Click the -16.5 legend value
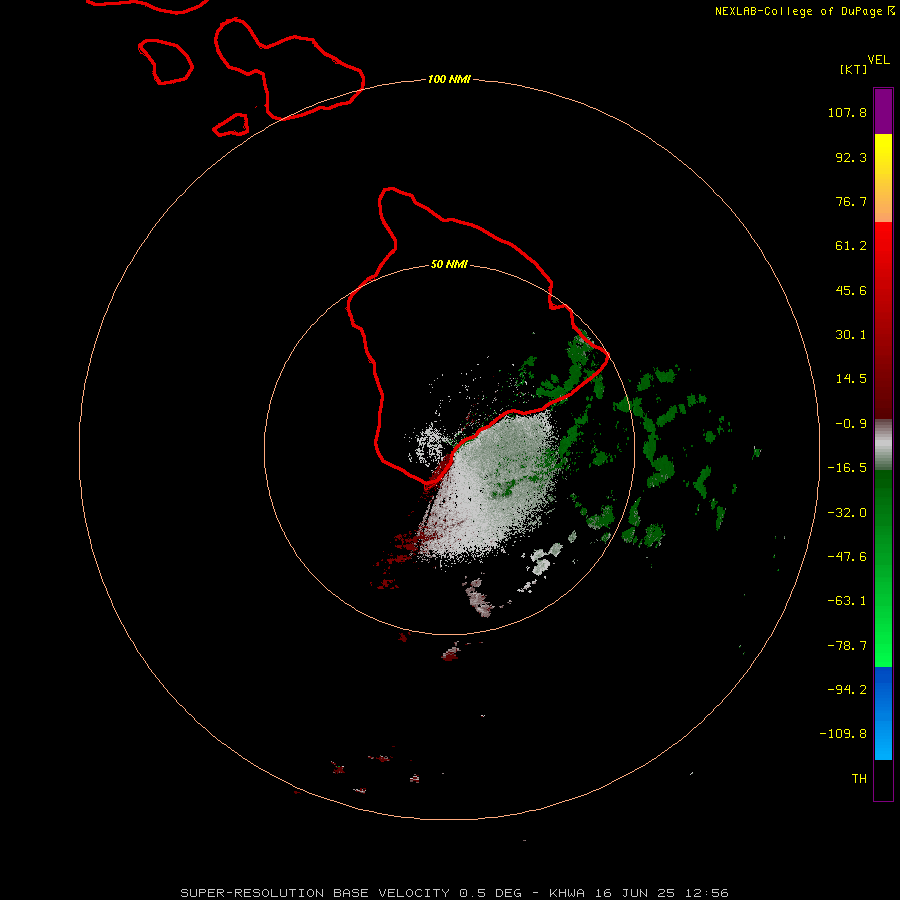 847,468
